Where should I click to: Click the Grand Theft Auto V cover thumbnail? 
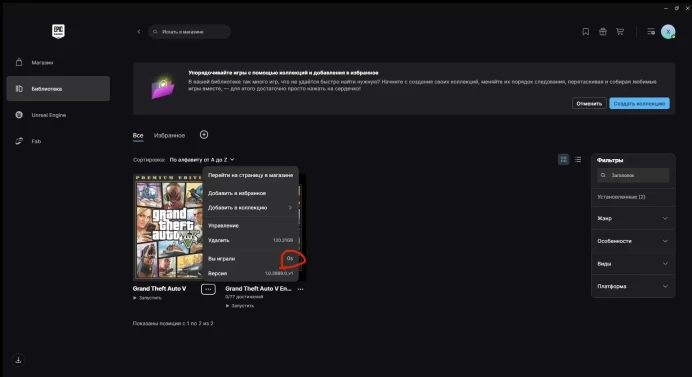click(x=168, y=227)
